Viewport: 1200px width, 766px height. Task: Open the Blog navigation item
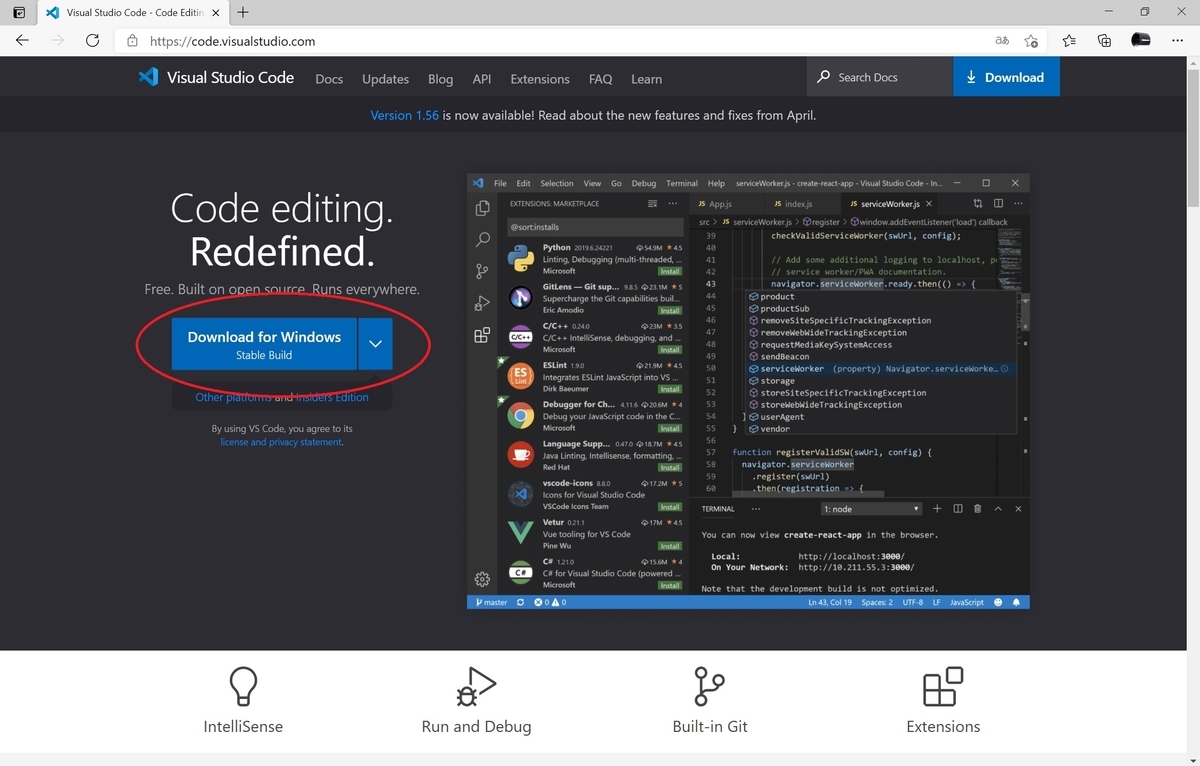pyautogui.click(x=440, y=79)
